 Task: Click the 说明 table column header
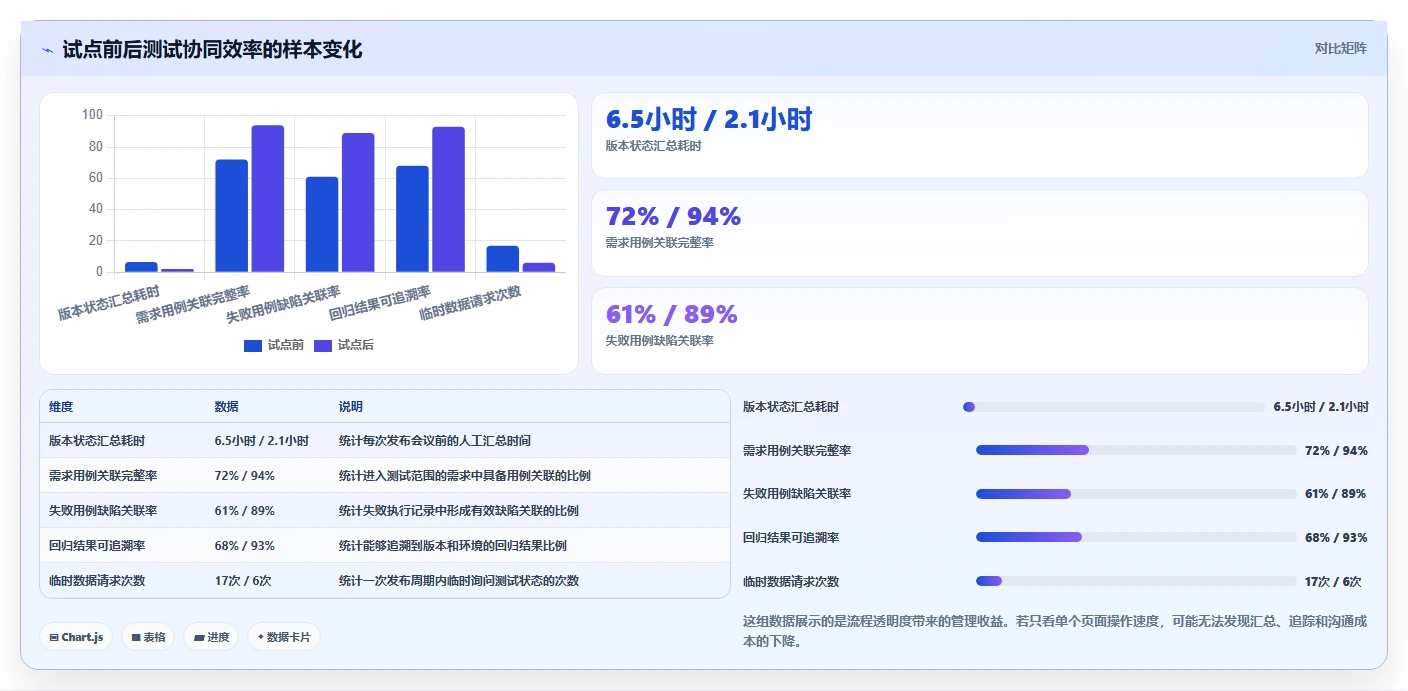tap(351, 407)
